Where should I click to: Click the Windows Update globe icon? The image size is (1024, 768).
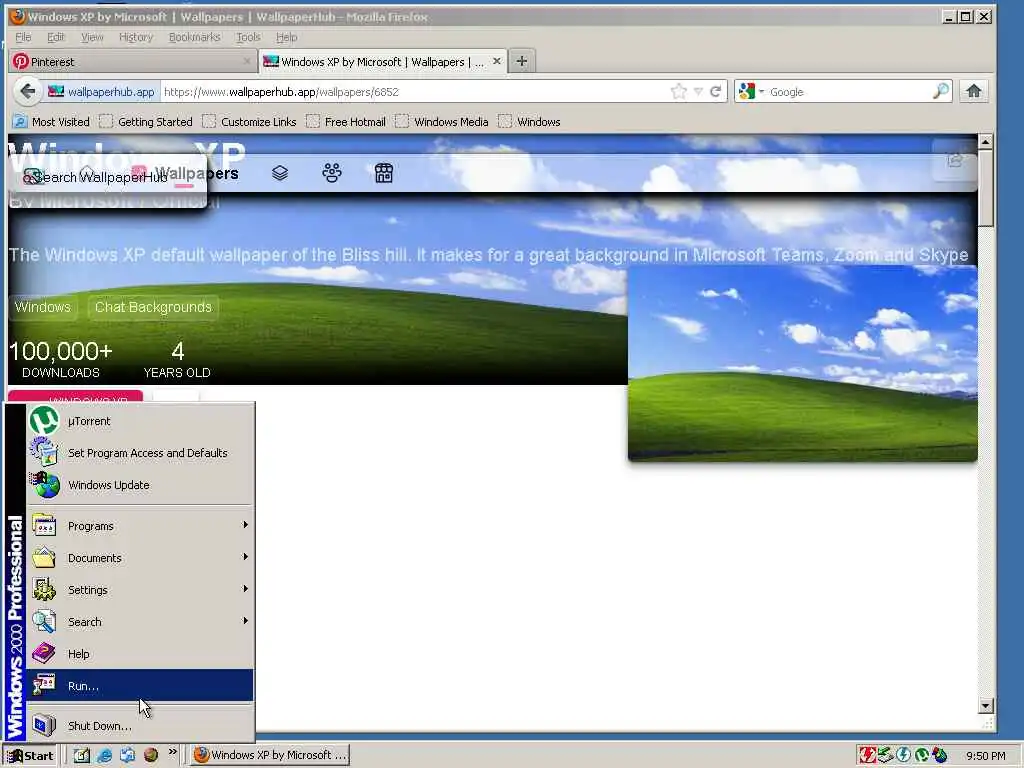pyautogui.click(x=44, y=485)
